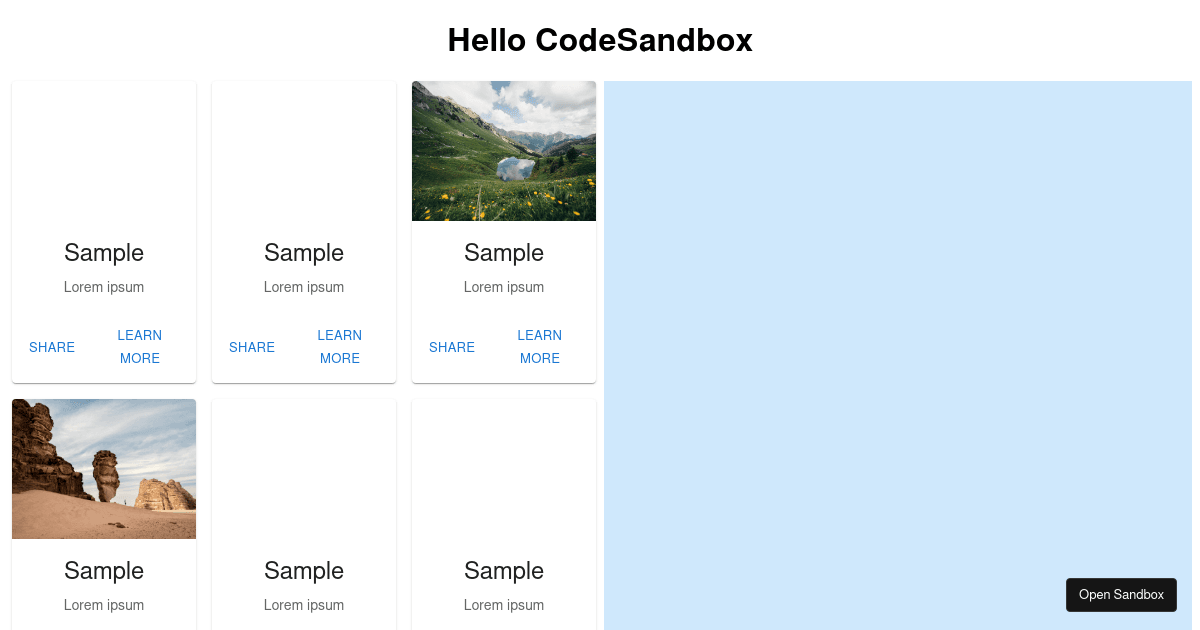
Task: Click the large light blue panel on the right
Action: (897, 350)
